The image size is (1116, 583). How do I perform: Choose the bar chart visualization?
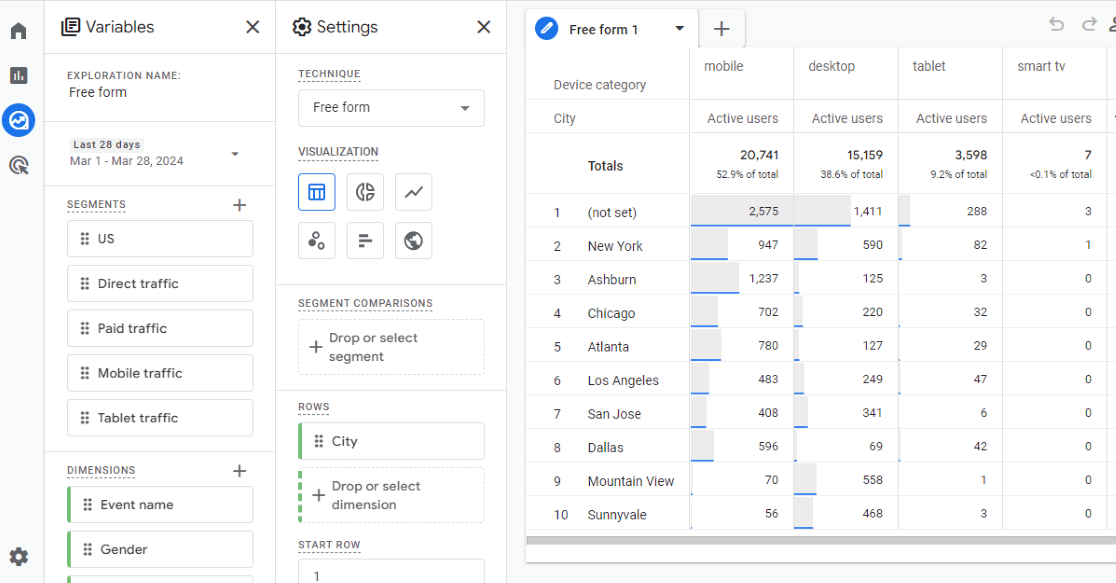click(365, 240)
